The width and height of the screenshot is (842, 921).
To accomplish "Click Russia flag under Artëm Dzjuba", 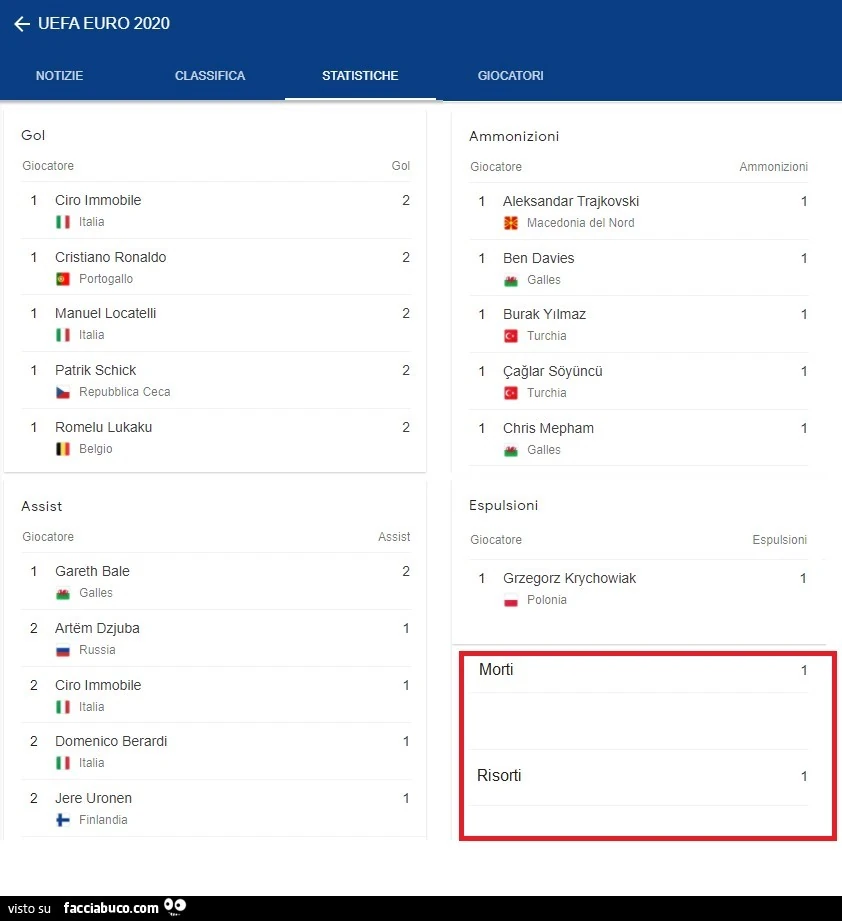I will click(x=63, y=650).
